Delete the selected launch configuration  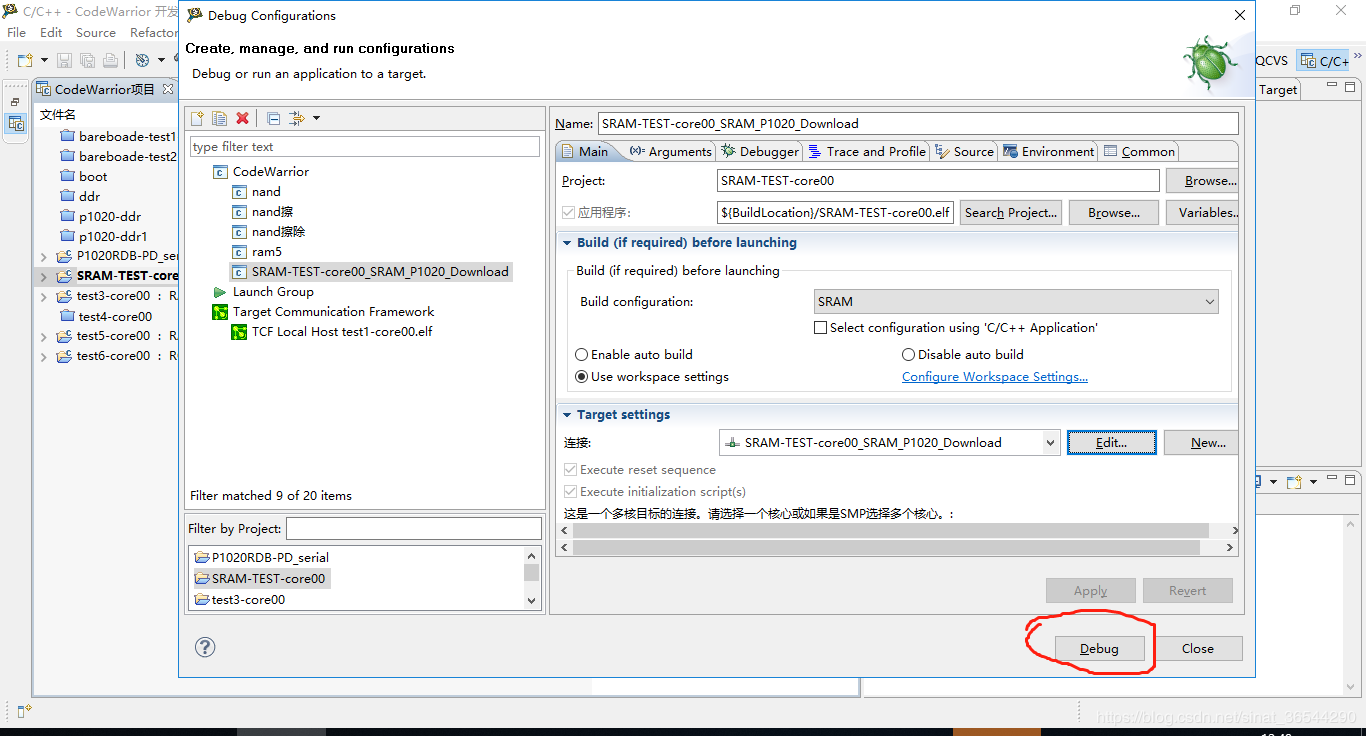(242, 118)
